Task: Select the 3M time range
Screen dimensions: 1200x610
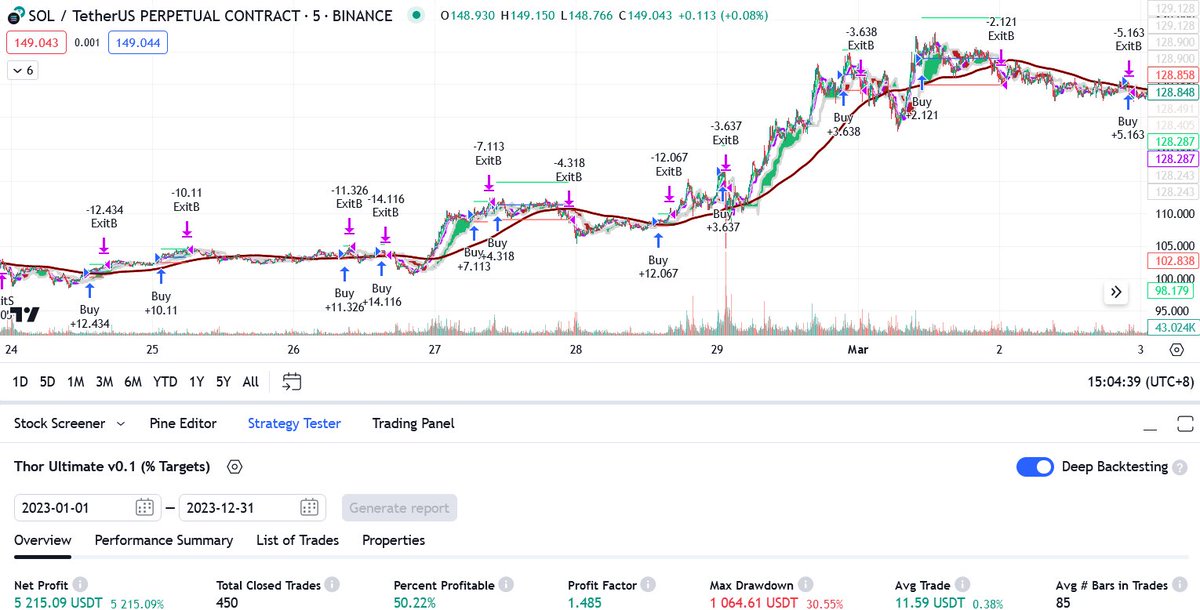Action: click(104, 381)
